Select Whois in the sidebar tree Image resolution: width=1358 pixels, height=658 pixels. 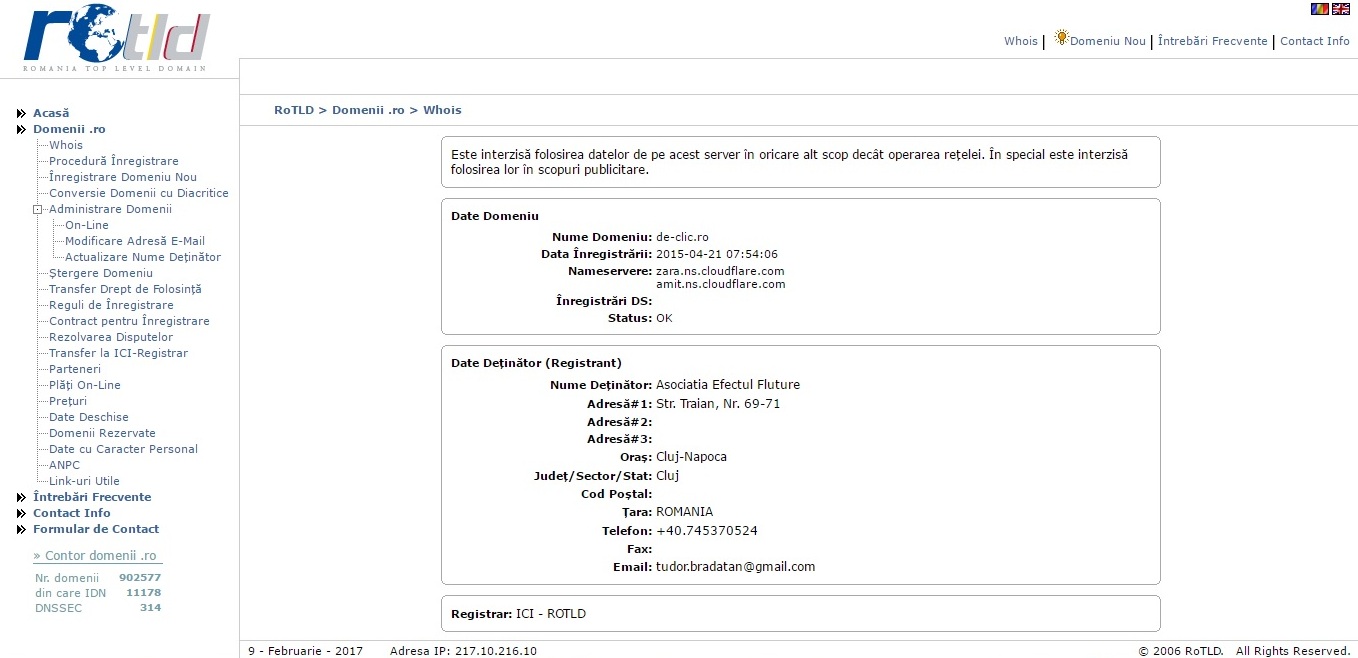point(66,146)
